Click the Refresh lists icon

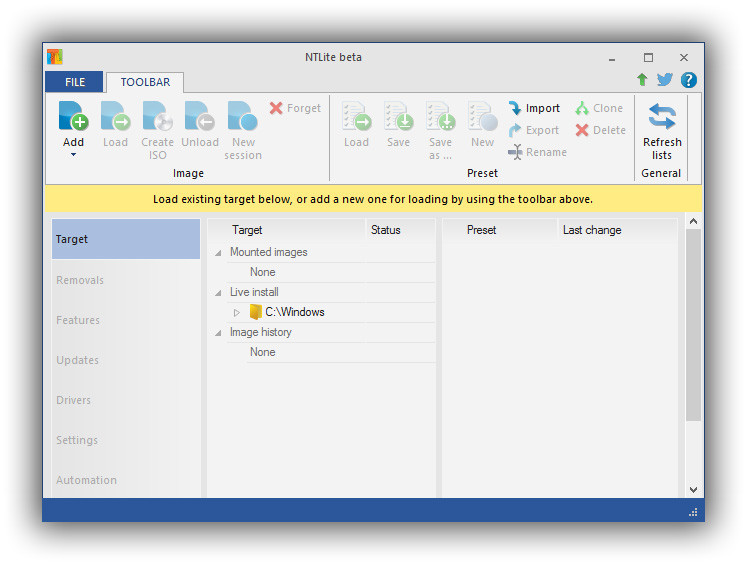(x=662, y=116)
